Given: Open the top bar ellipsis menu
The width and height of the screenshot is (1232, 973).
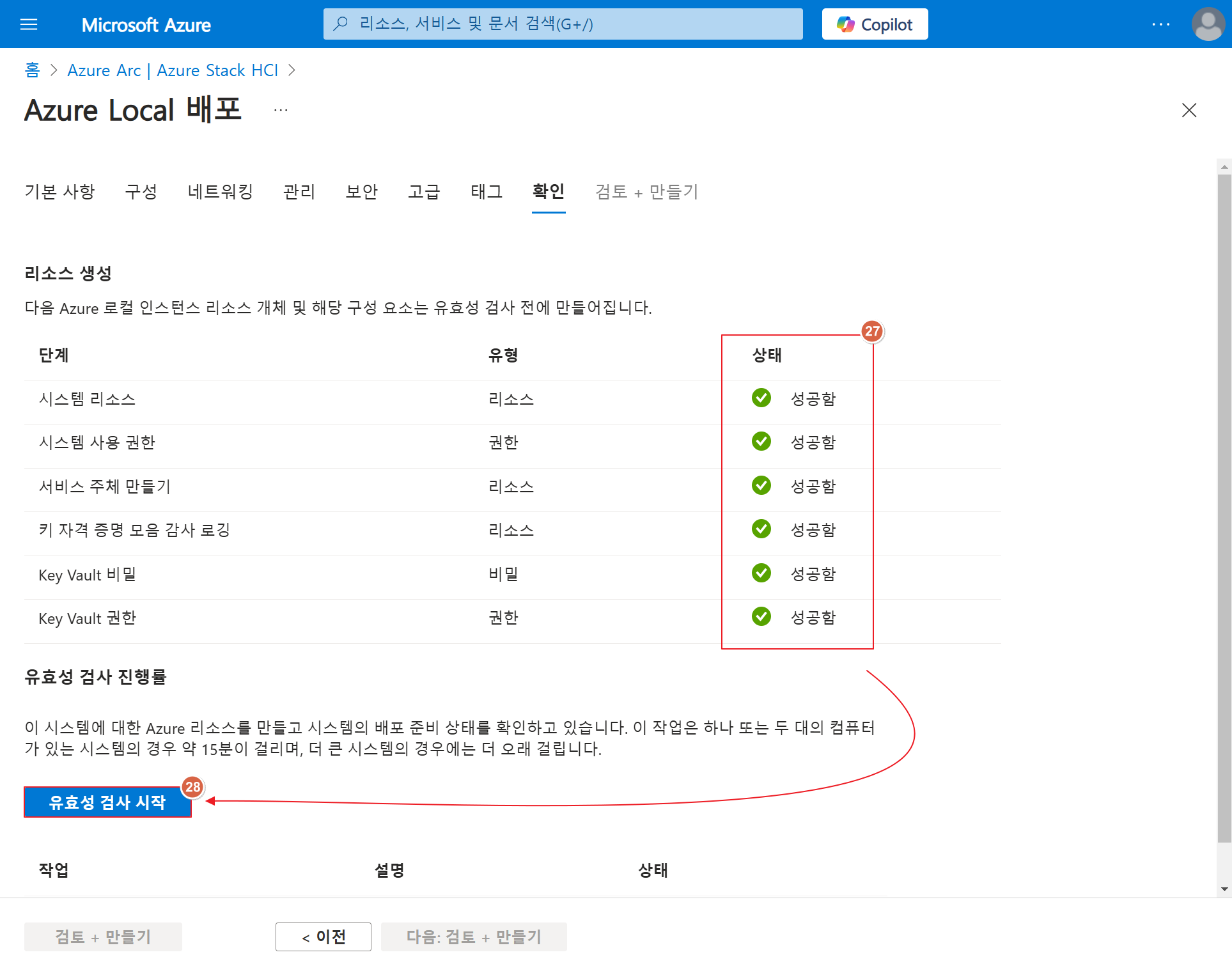Looking at the screenshot, I should (x=1160, y=24).
